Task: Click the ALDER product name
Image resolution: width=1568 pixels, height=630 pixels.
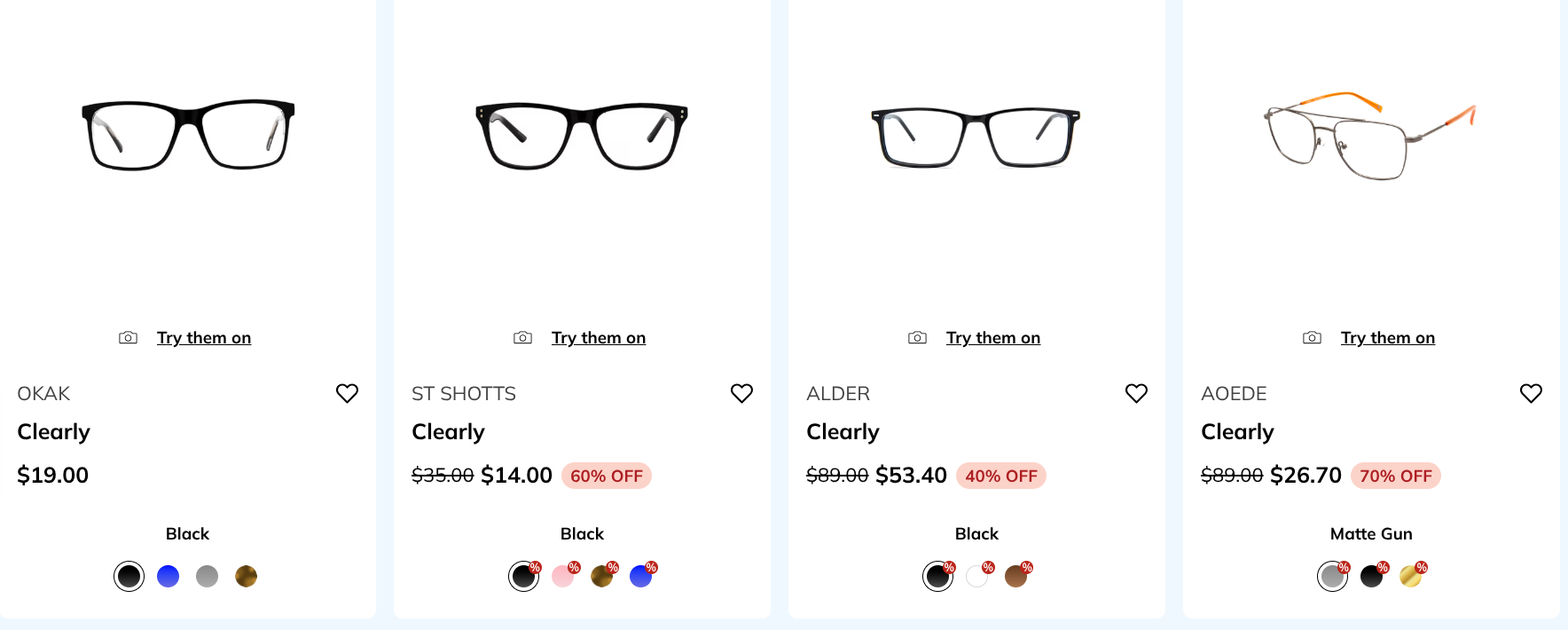Action: click(837, 393)
